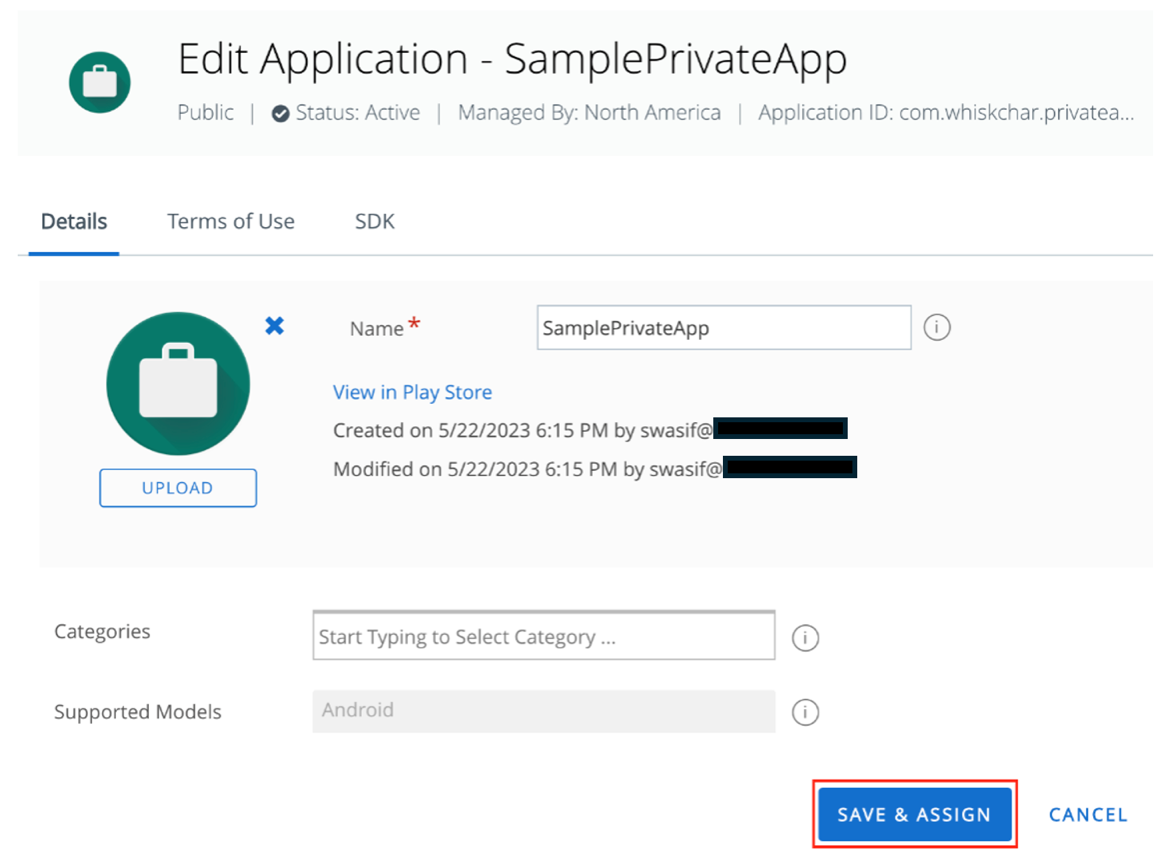The height and width of the screenshot is (862, 1158).
Task: Click the large green briefcase icon thumbnail
Action: pyautogui.click(x=177, y=383)
